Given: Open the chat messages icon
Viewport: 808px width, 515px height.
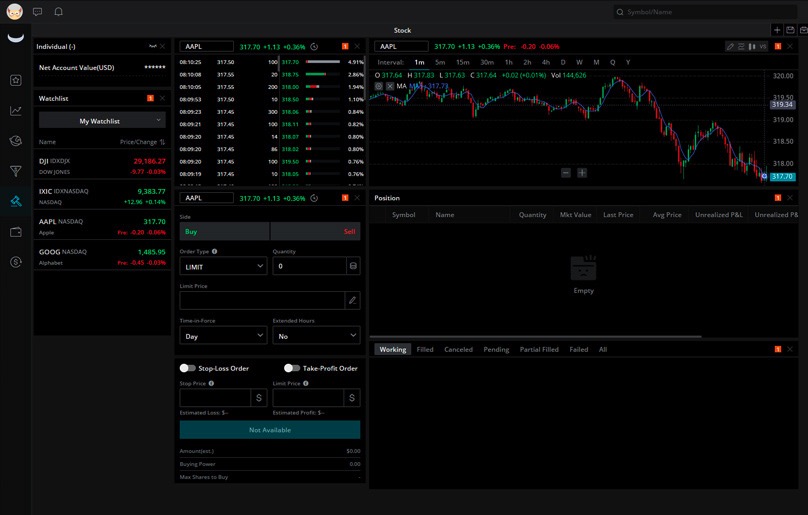Looking at the screenshot, I should 37,12.
